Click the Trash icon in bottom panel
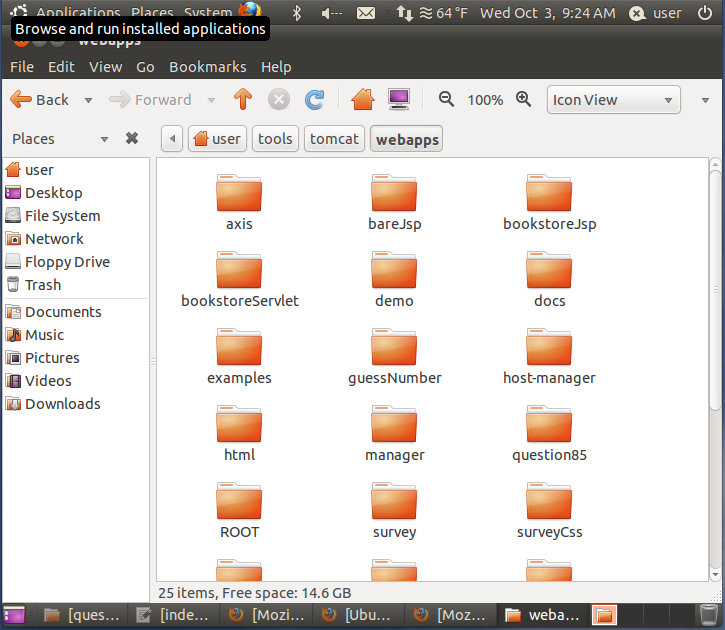725x630 pixels. click(708, 614)
